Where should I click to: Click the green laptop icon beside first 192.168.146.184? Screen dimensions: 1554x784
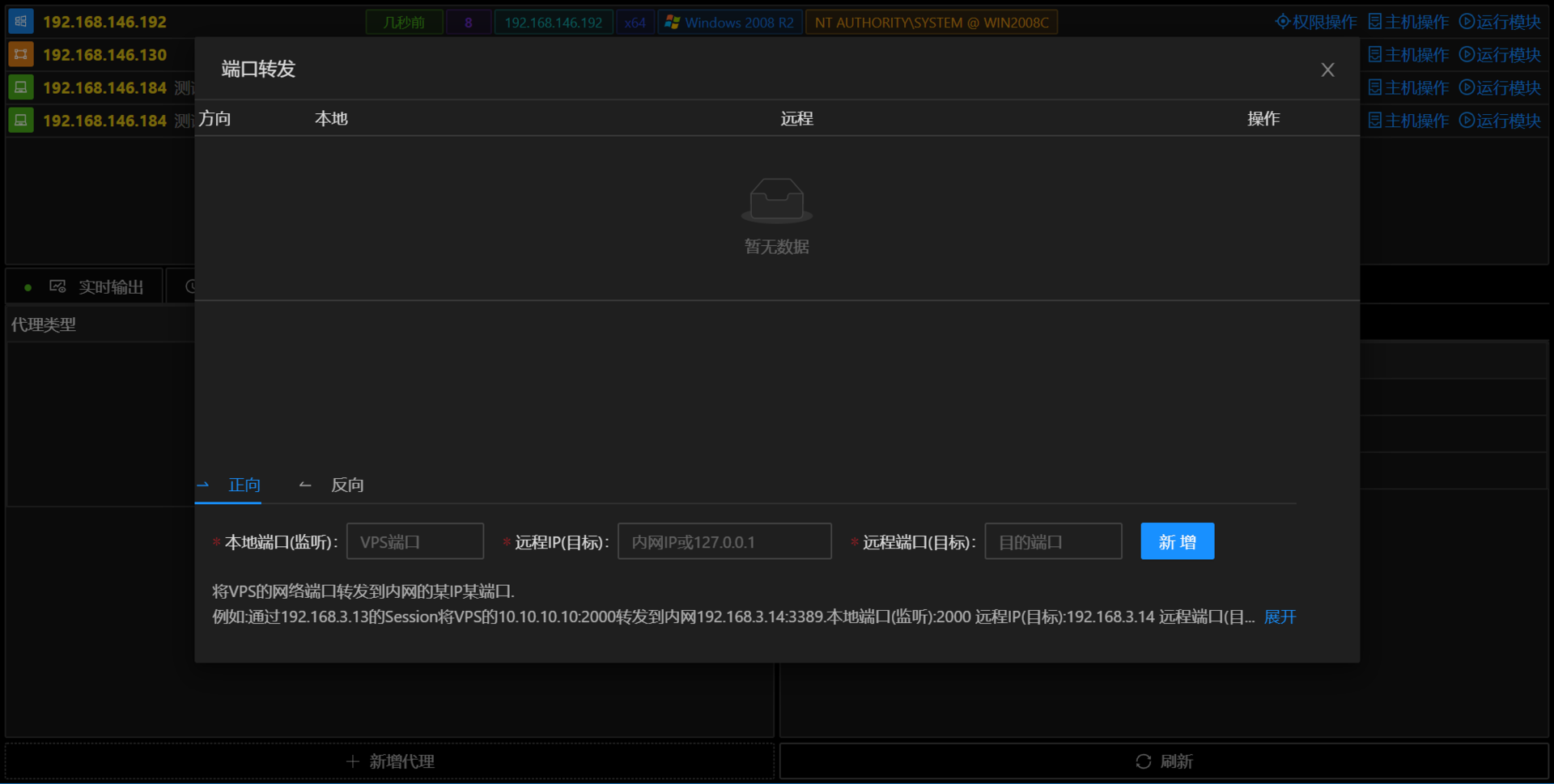coord(20,87)
